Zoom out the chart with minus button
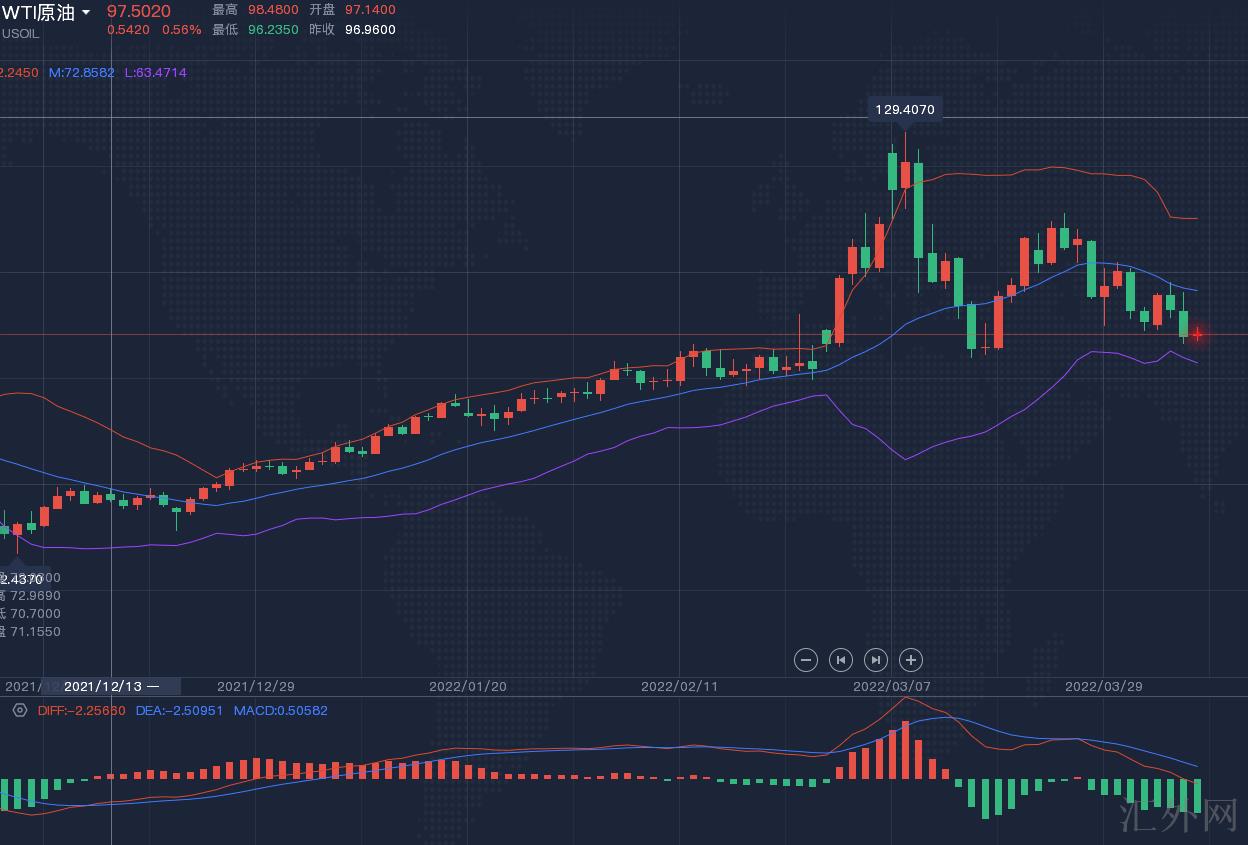This screenshot has width=1248, height=845. tap(805, 660)
